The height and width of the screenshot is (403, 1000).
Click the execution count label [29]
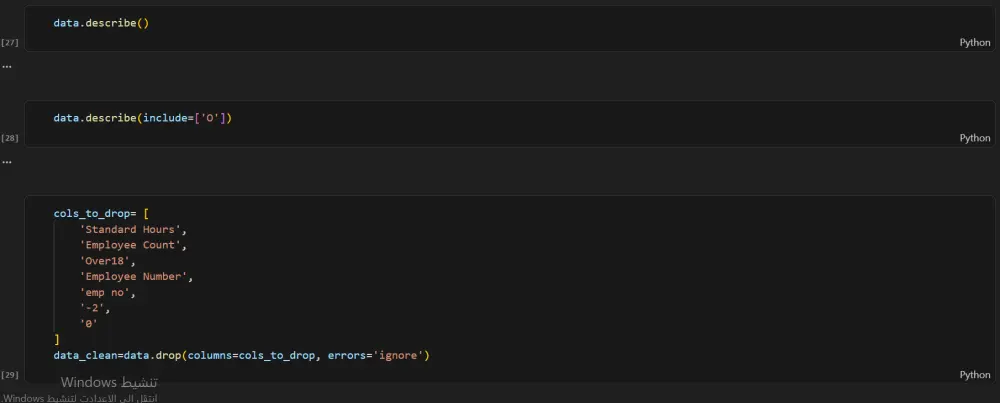[10, 375]
